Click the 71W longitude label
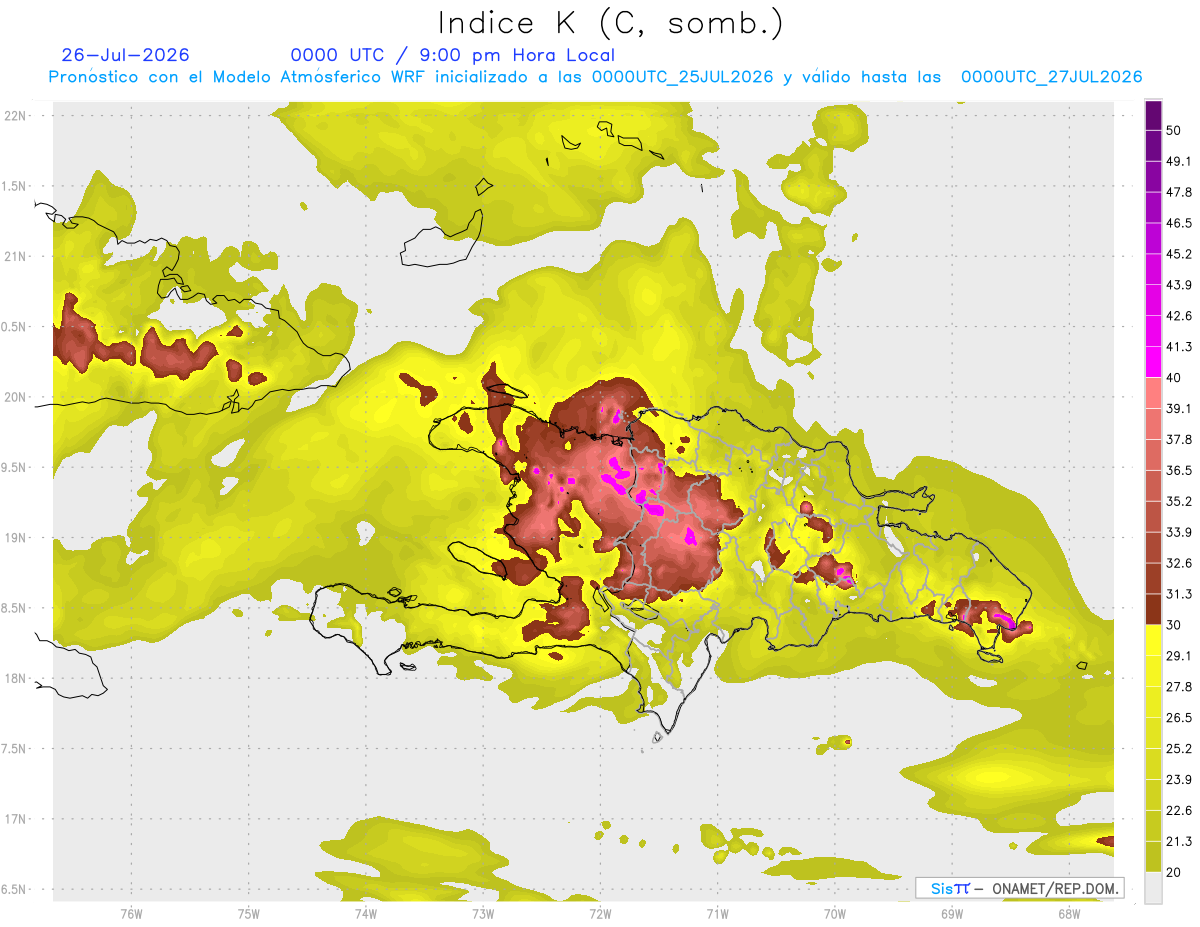 [717, 913]
